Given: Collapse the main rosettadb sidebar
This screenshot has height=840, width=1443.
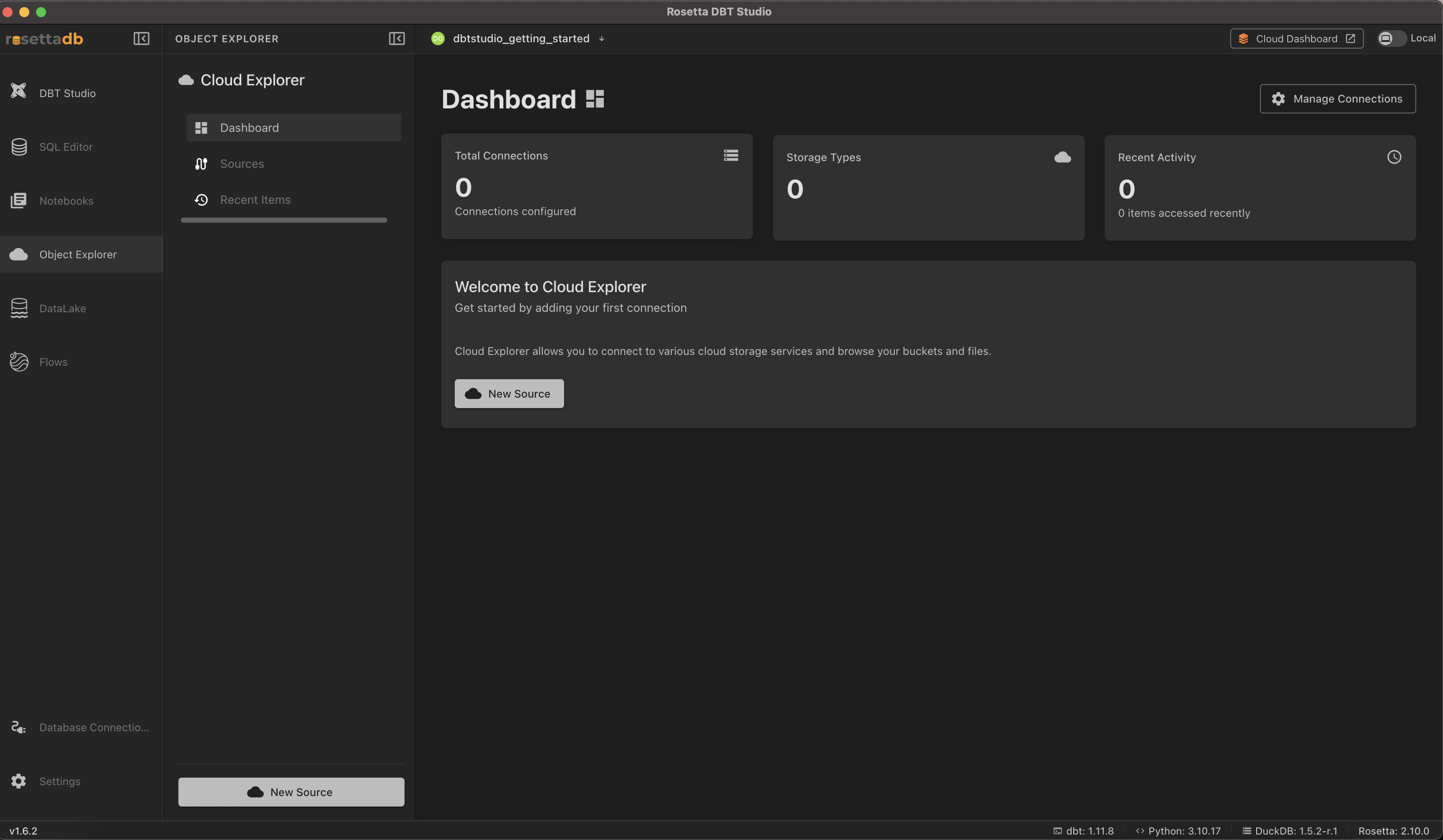Looking at the screenshot, I should tap(142, 39).
